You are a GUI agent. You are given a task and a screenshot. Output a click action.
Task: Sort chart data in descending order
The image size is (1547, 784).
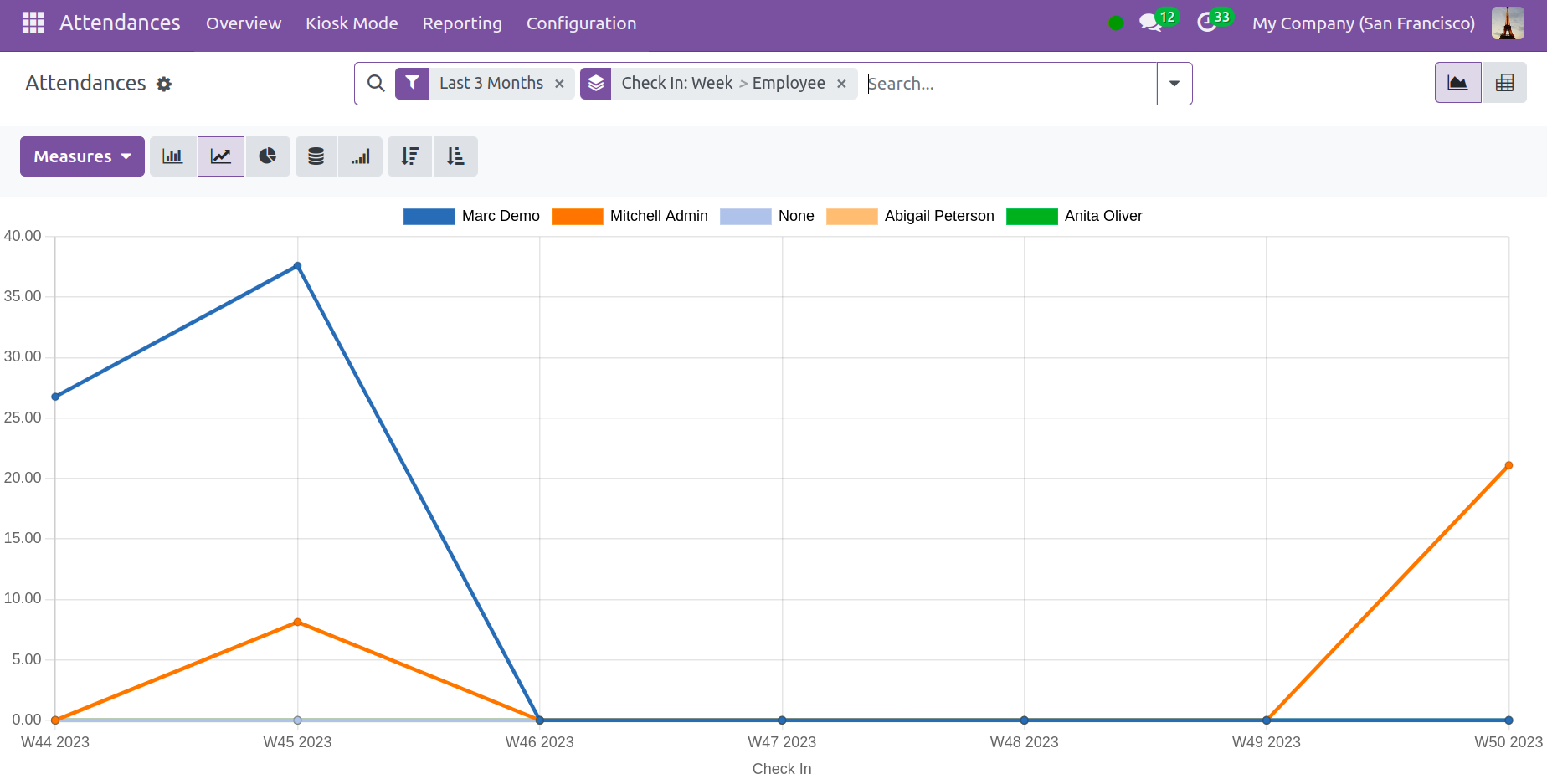click(x=409, y=156)
